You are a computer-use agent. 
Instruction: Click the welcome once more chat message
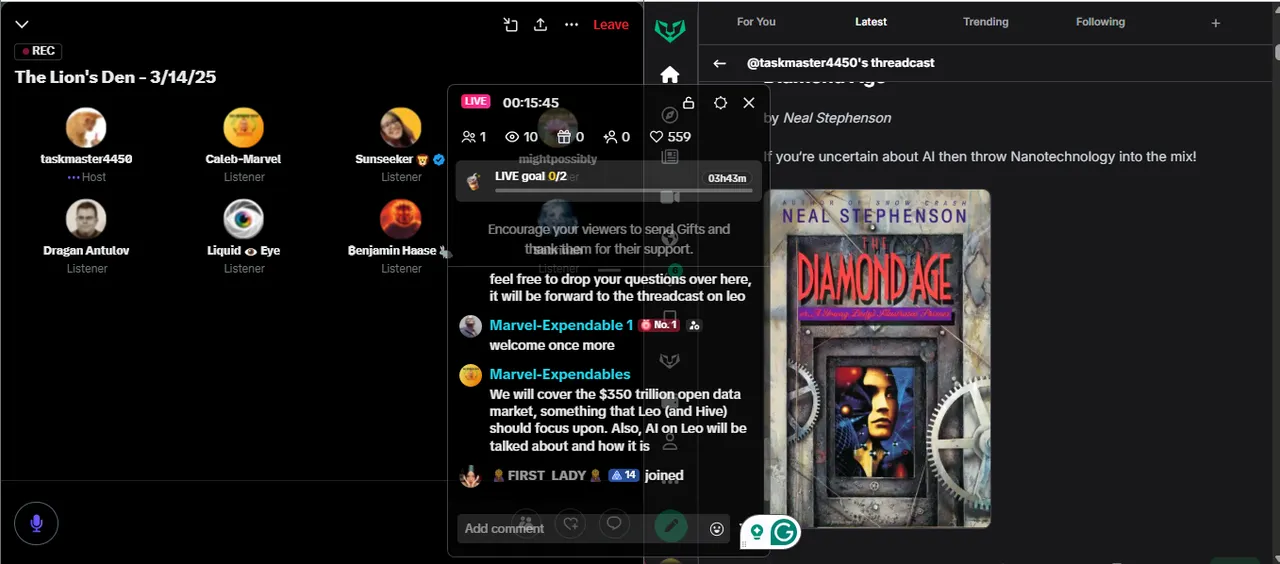[552, 345]
